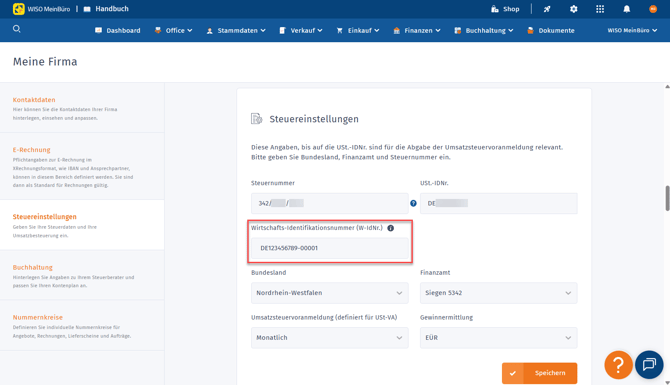Click the Dokumente folder icon
This screenshot has height=385, width=670.
[x=530, y=30]
